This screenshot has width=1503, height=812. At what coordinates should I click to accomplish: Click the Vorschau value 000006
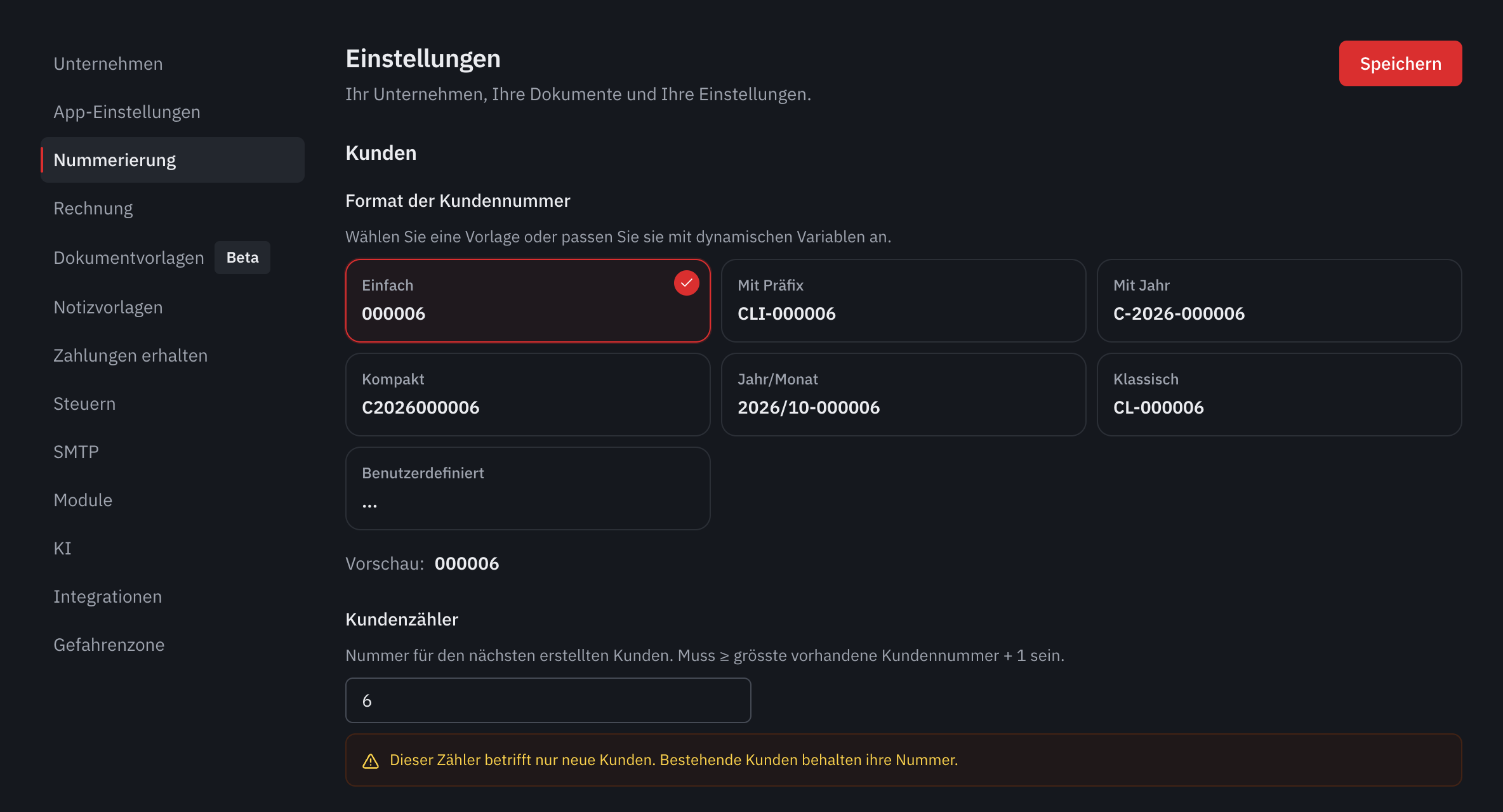click(x=467, y=563)
